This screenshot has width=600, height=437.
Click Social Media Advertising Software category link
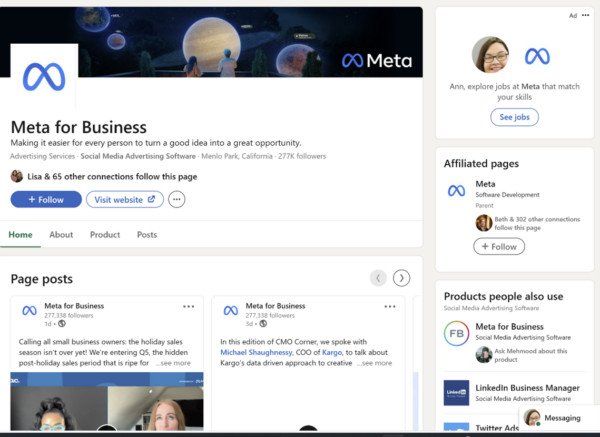click(138, 156)
